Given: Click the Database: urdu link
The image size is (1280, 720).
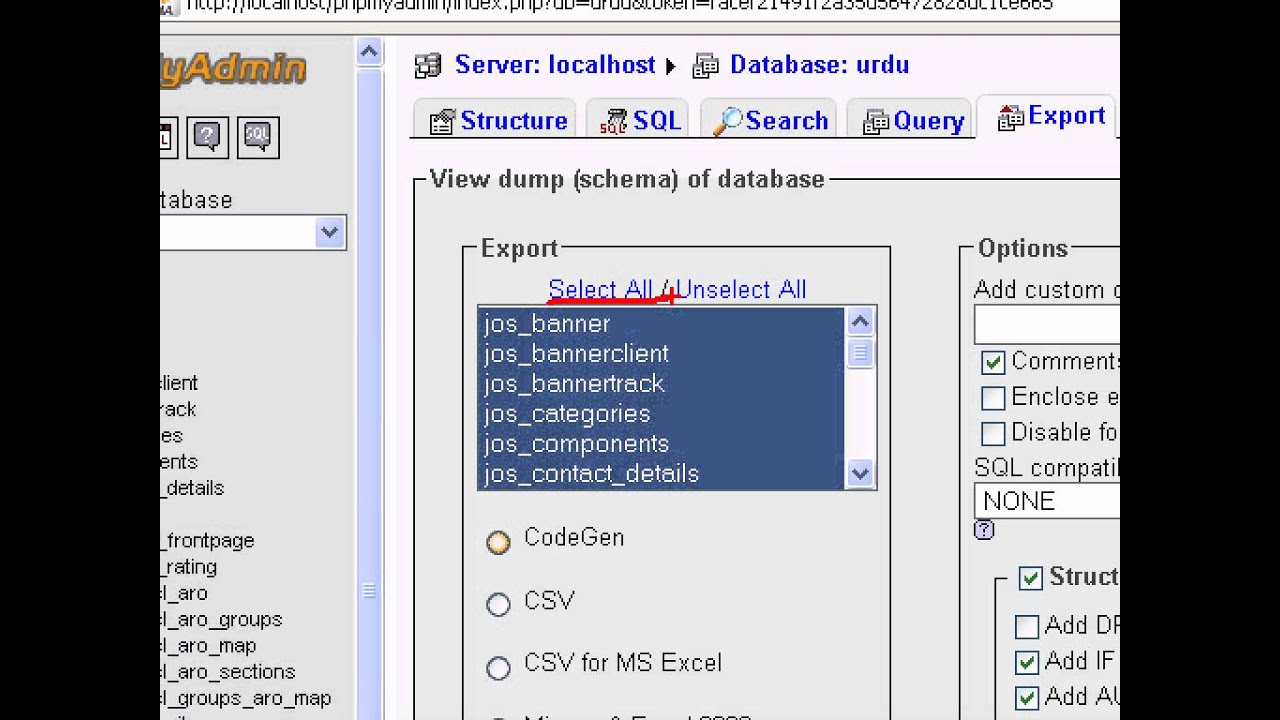Looking at the screenshot, I should point(819,65).
